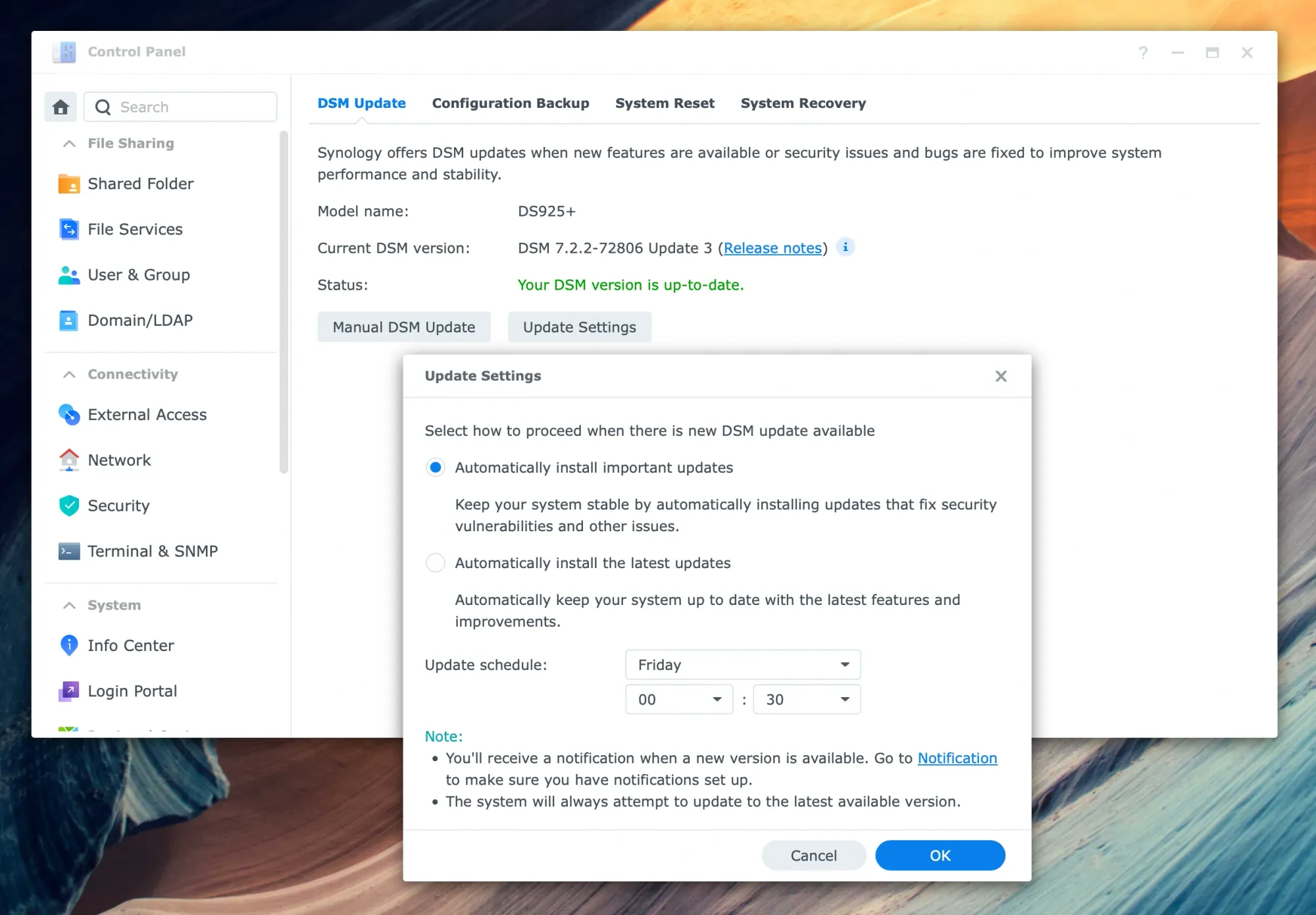Collapse the System section

69,606
